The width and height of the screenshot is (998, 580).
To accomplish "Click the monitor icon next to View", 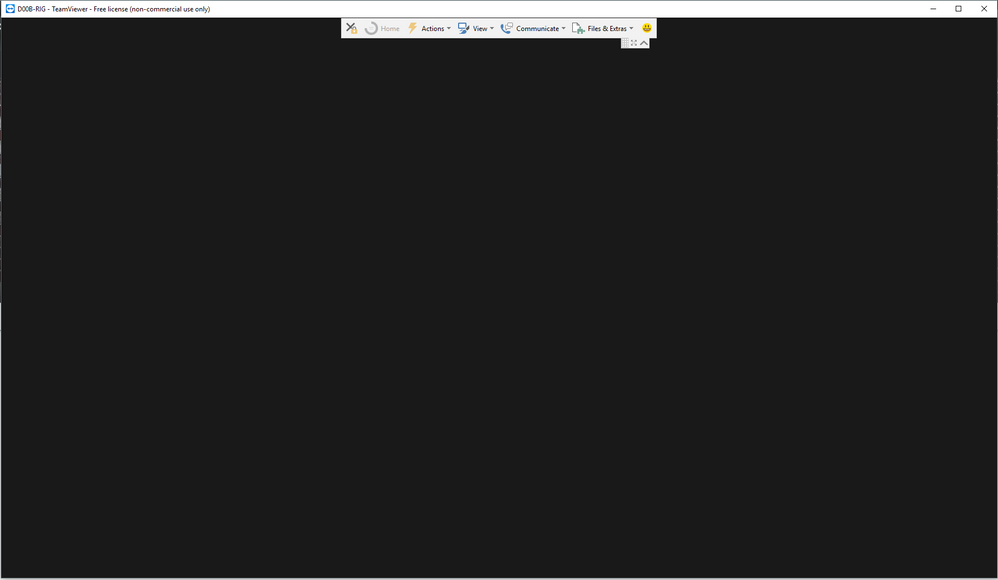I will click(x=462, y=28).
